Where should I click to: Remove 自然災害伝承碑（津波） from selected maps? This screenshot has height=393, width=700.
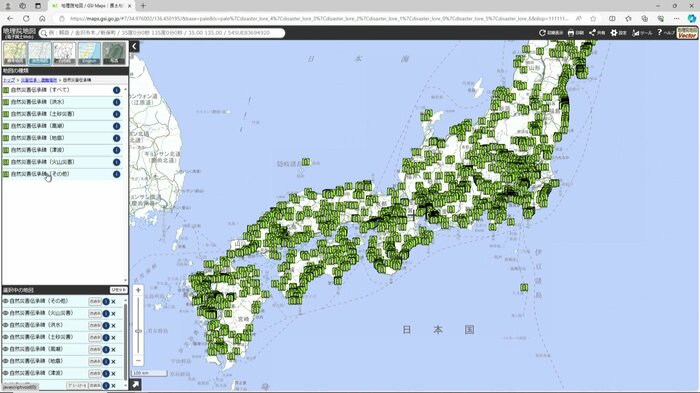coord(113,373)
